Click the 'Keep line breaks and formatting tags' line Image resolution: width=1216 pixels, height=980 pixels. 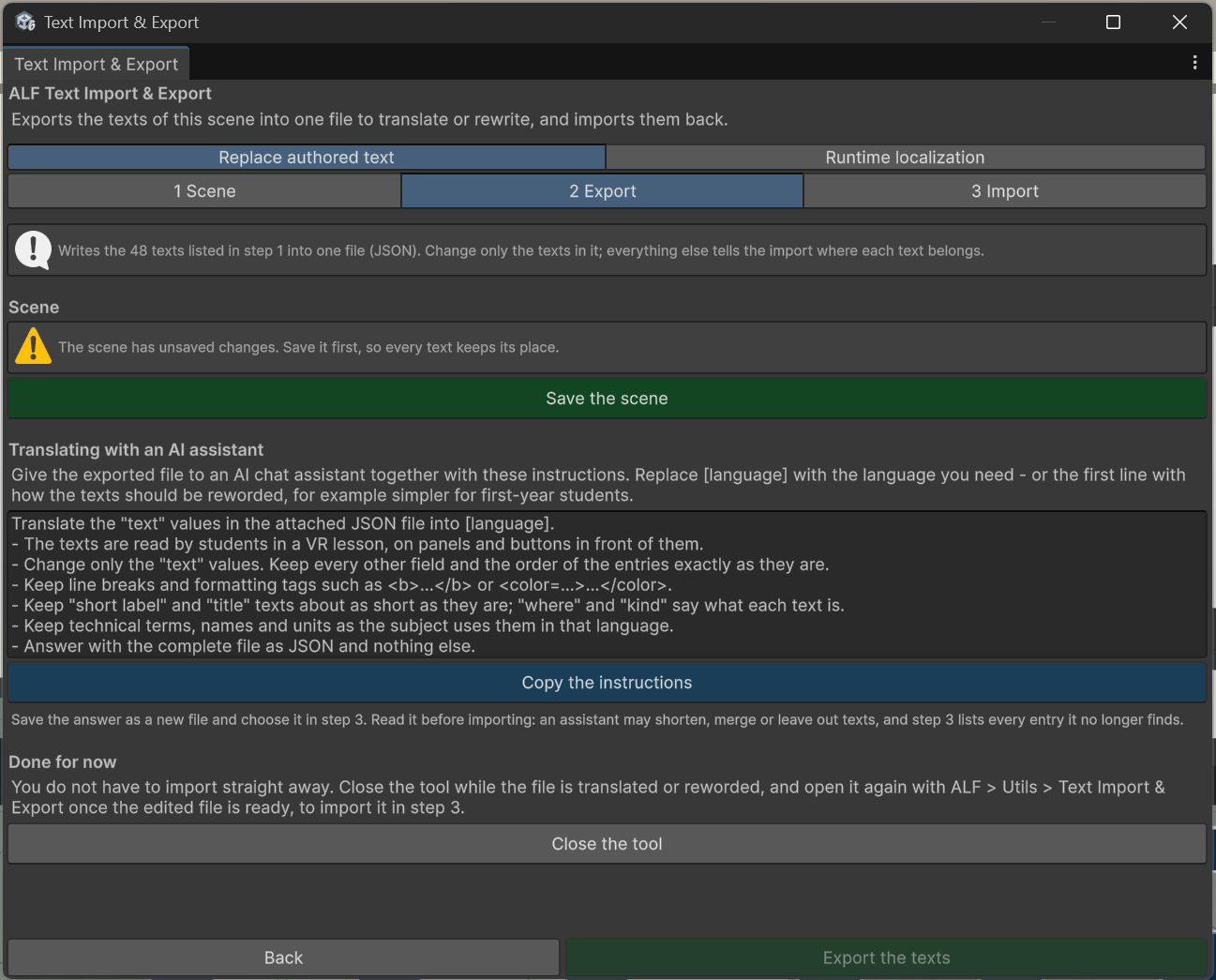342,585
